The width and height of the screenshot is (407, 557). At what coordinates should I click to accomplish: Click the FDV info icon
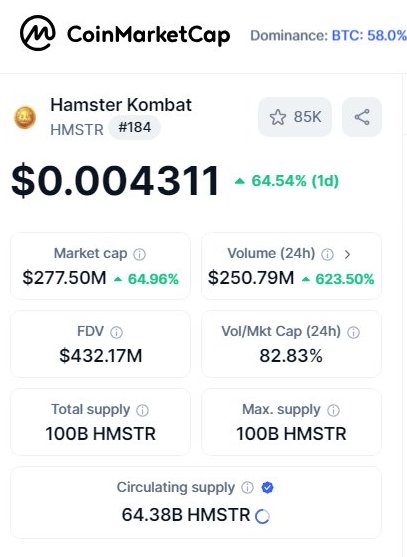(x=116, y=332)
